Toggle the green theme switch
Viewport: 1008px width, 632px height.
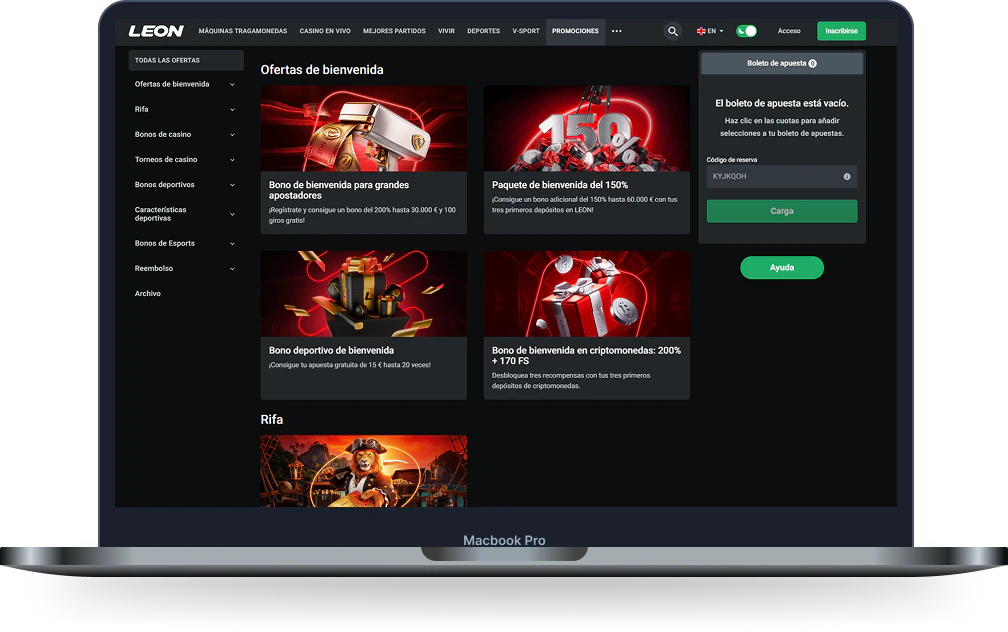click(746, 31)
